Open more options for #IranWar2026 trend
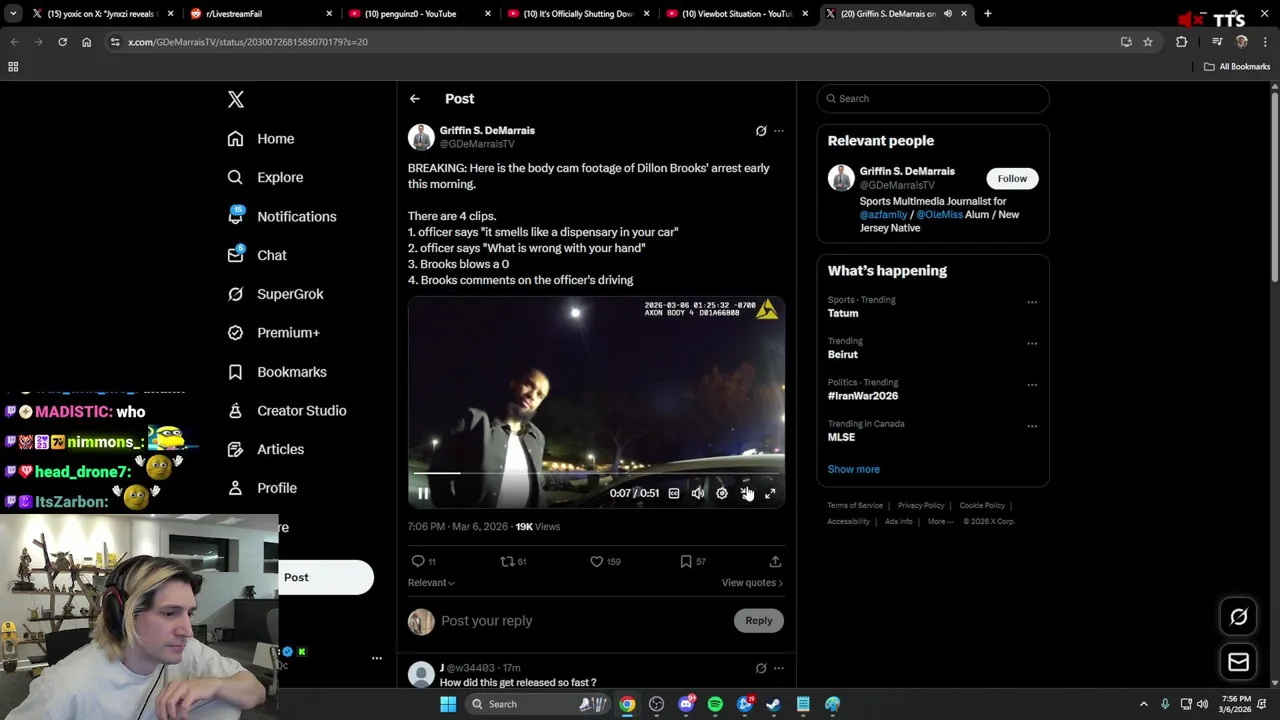Image resolution: width=1280 pixels, height=720 pixels. tap(1032, 385)
